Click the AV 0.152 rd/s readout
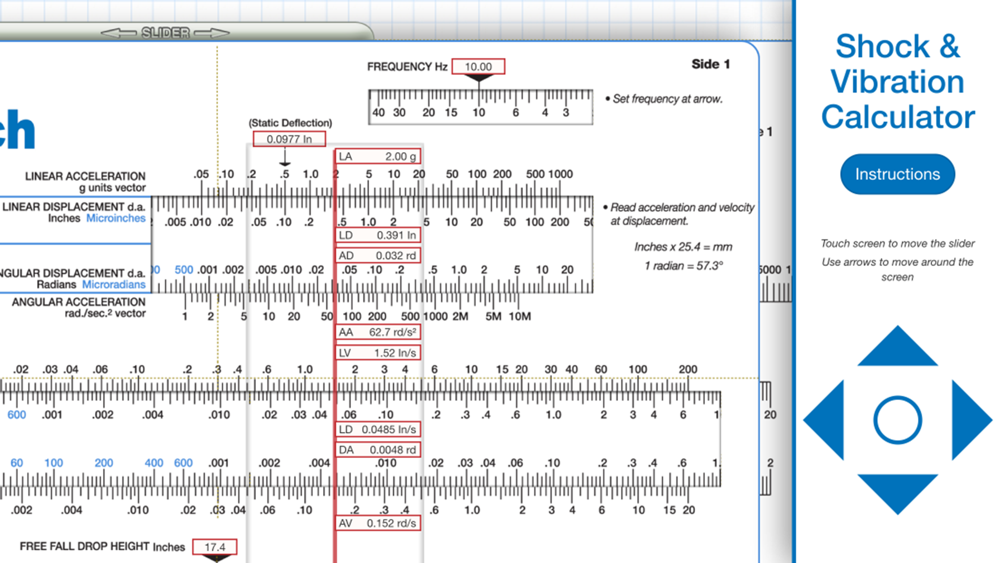This screenshot has width=1000, height=563. pyautogui.click(x=378, y=523)
